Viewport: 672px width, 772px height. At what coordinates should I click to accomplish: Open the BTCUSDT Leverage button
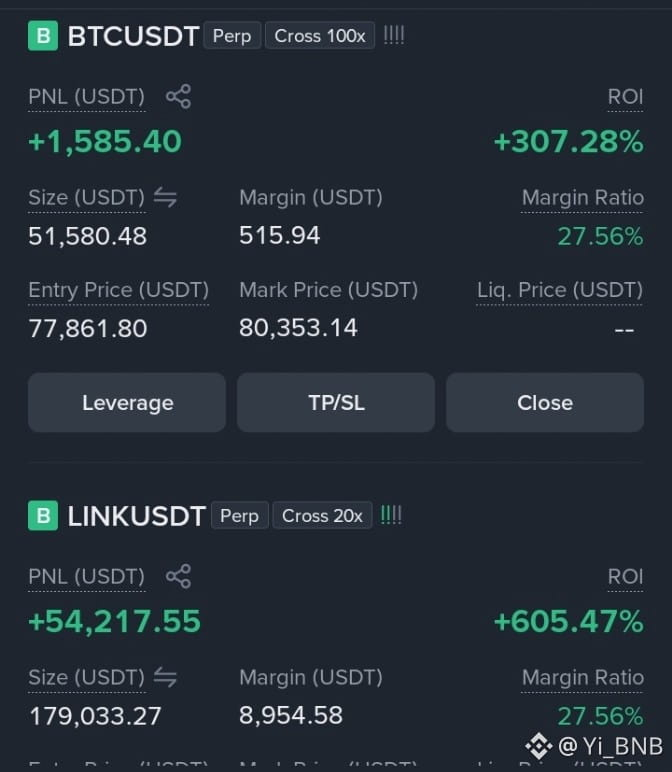point(127,403)
